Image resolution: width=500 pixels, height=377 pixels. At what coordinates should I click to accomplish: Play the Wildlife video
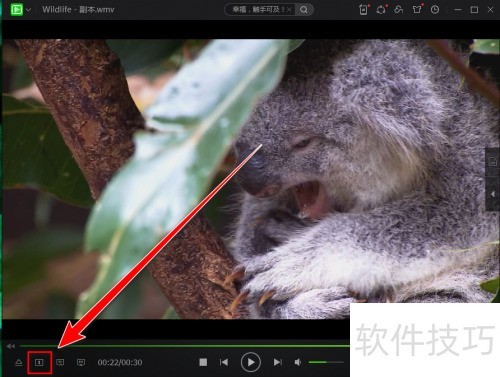coord(251,362)
